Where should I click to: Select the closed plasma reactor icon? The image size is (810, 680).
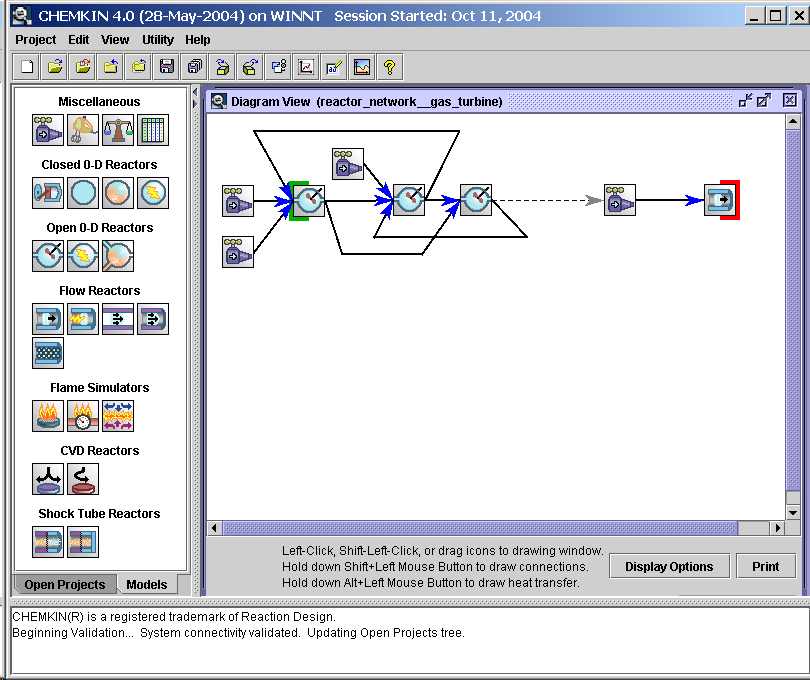point(152,193)
